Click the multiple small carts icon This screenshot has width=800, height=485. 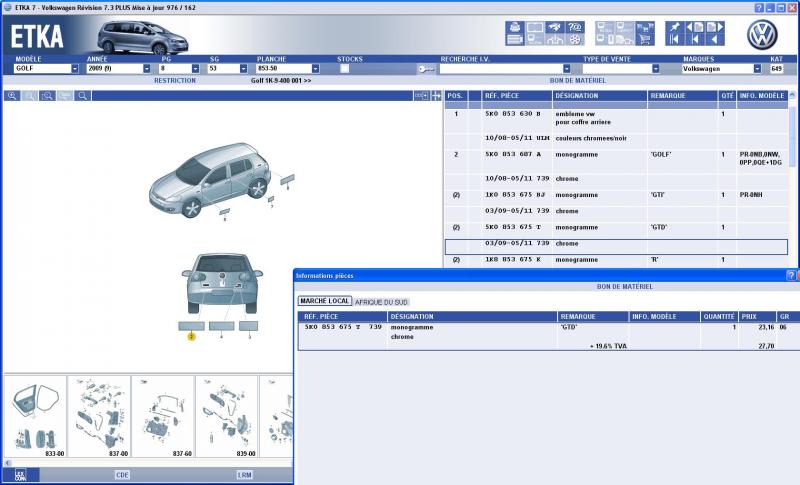(645, 27)
